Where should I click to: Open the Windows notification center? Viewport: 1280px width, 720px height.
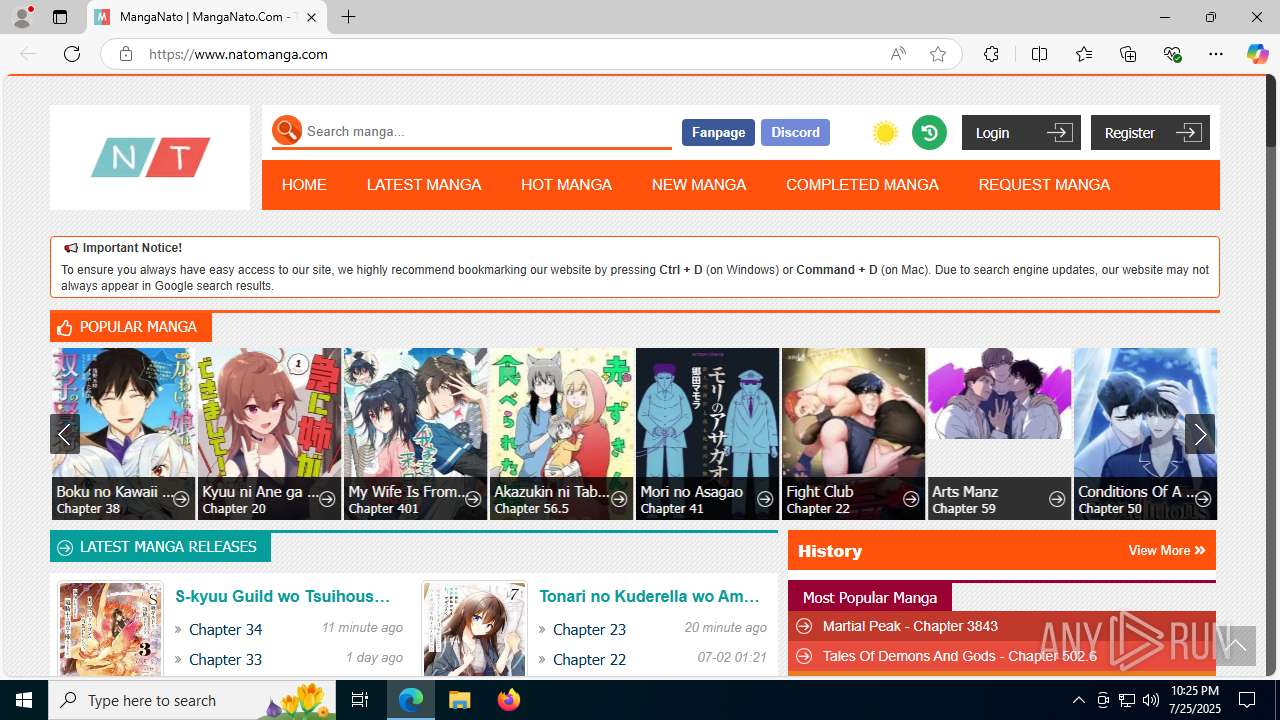coord(1247,700)
